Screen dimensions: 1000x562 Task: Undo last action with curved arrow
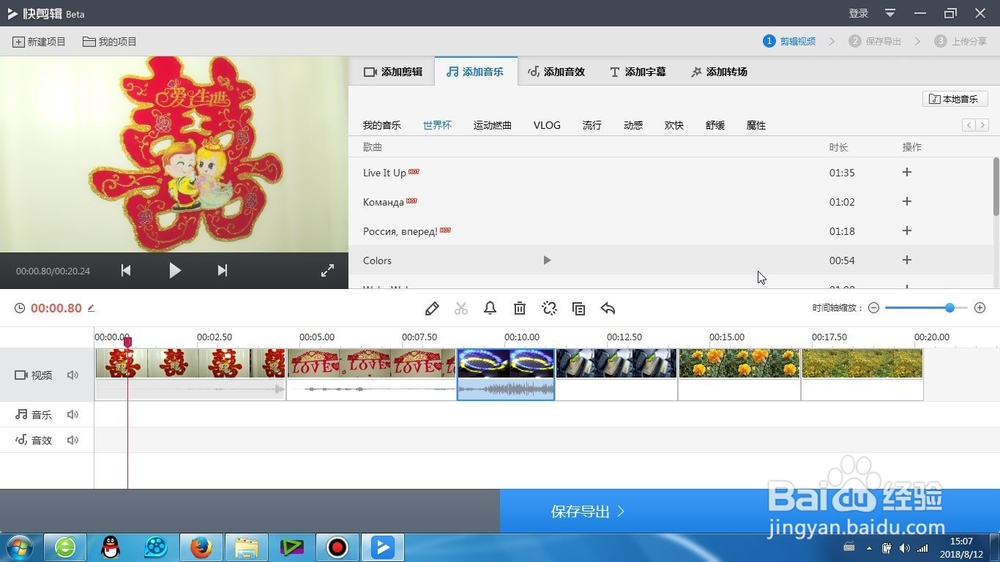click(x=608, y=309)
